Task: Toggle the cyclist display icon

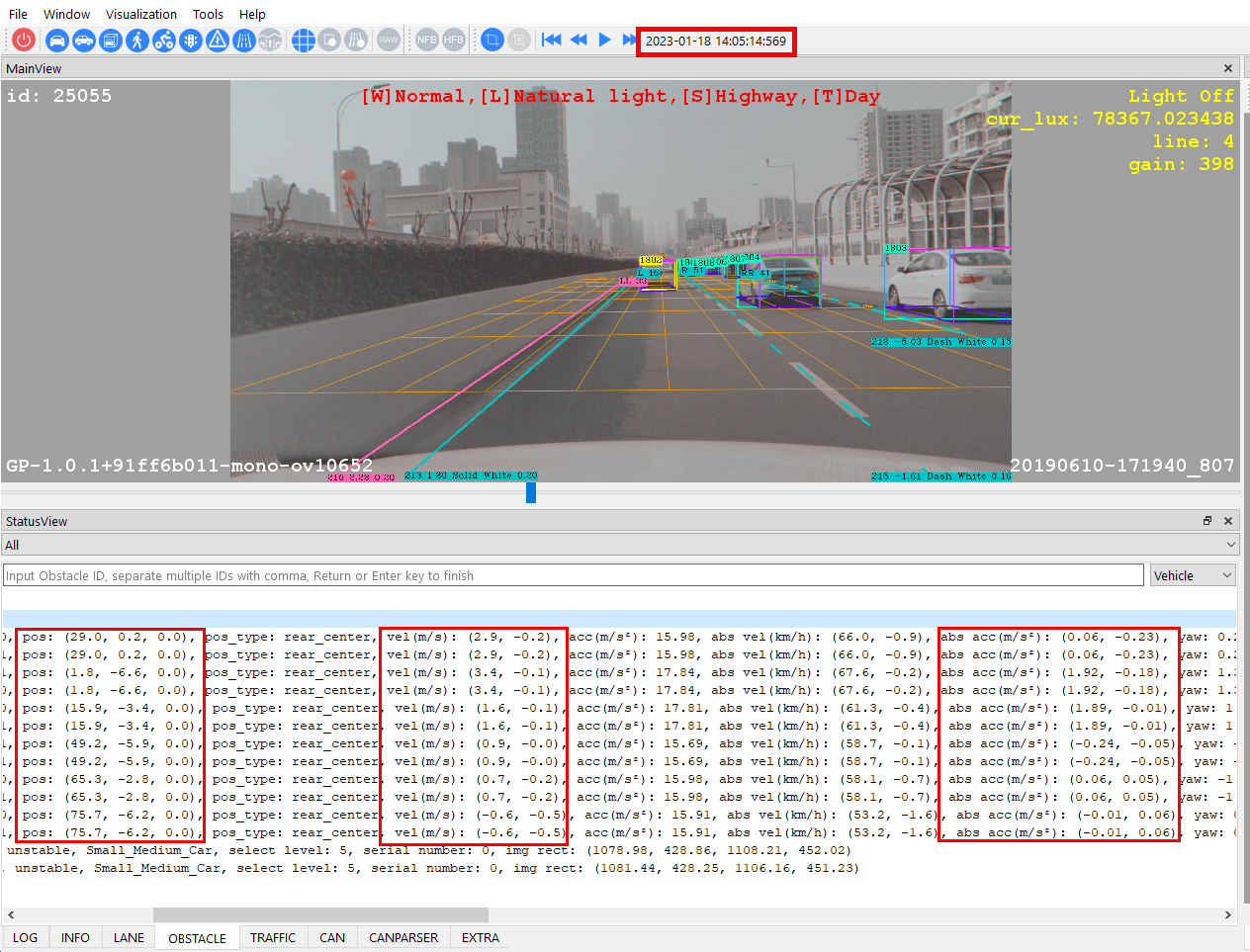Action: [164, 40]
